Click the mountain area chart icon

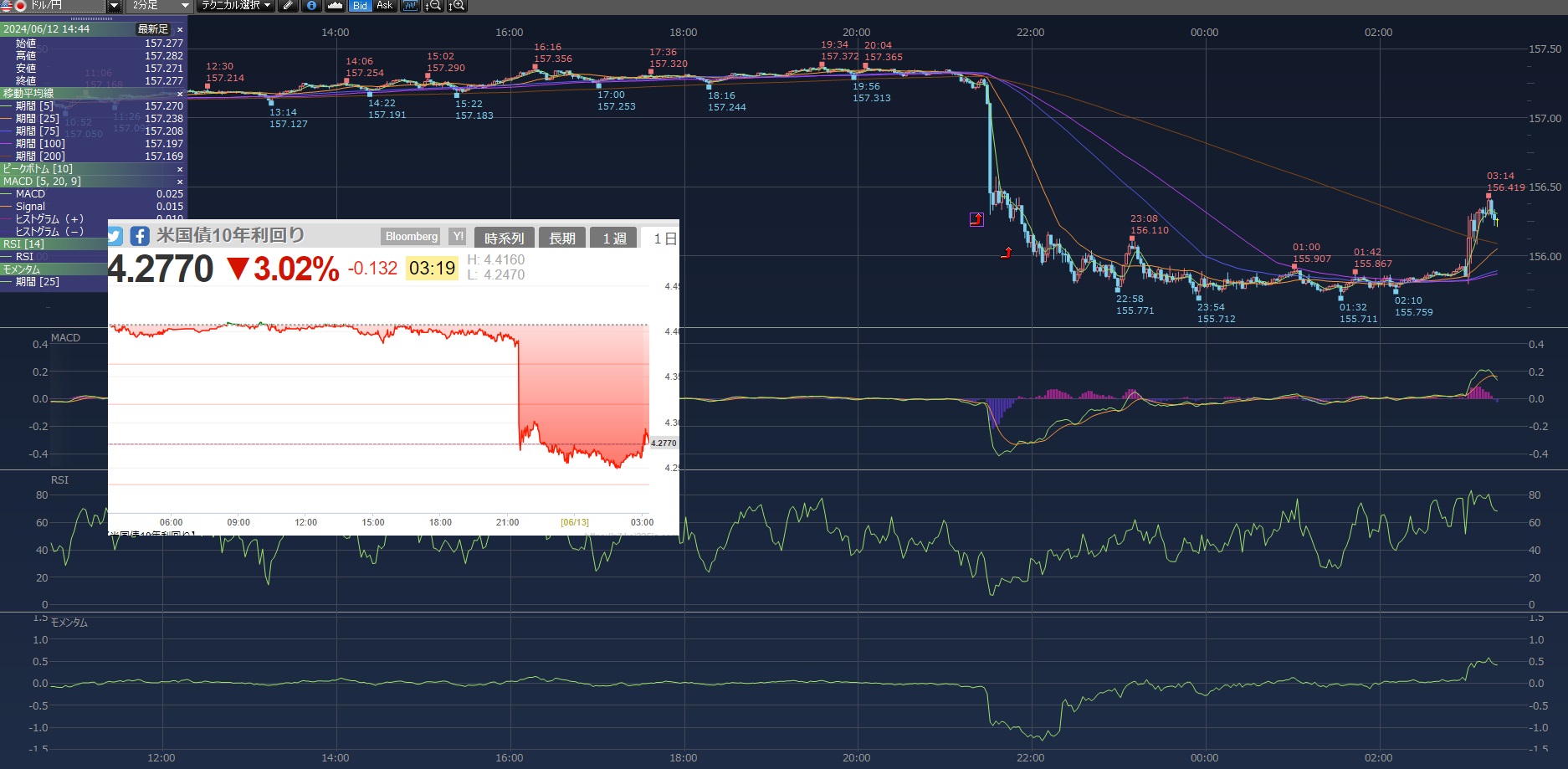tap(335, 6)
